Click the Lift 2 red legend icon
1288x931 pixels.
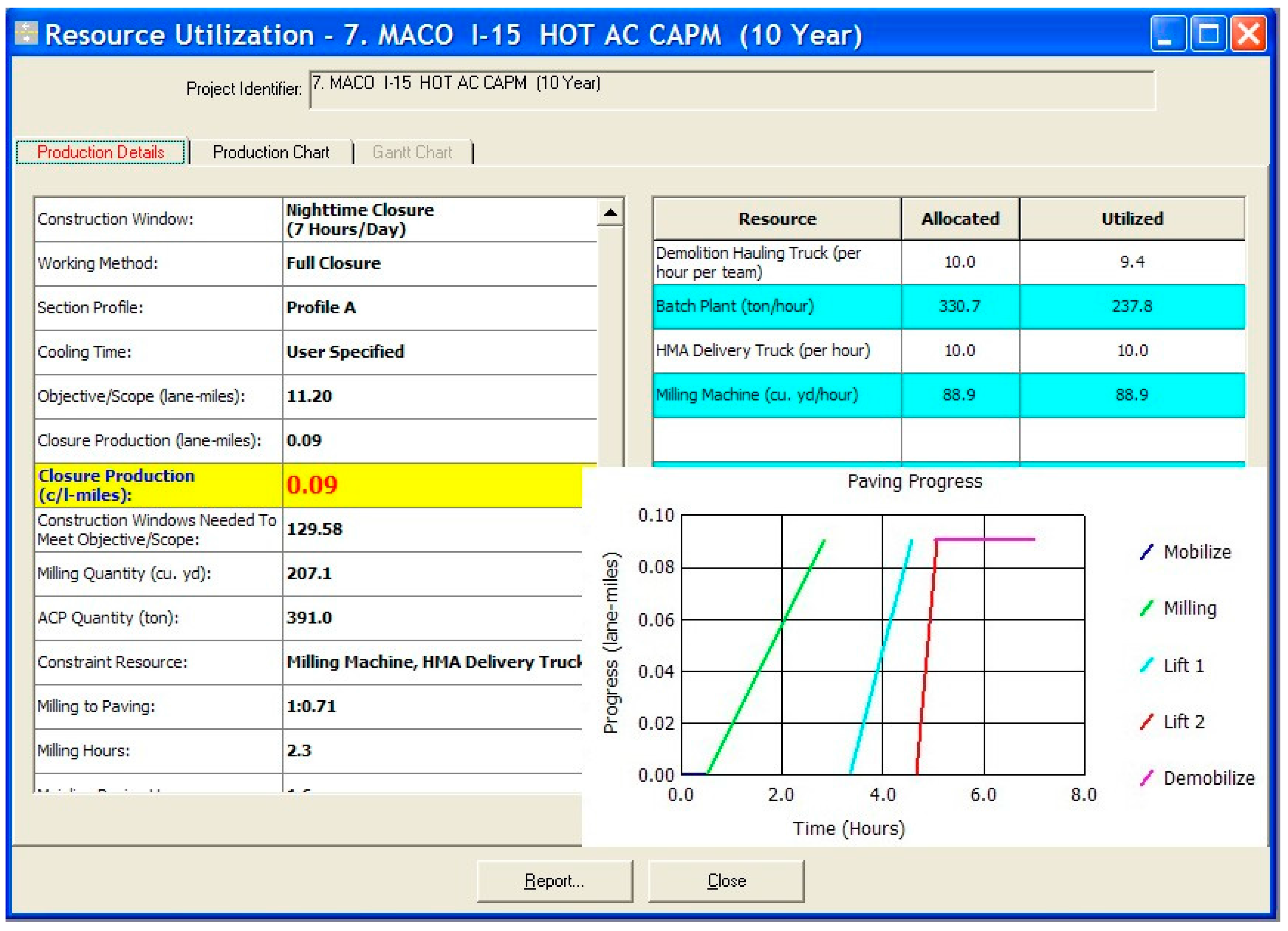click(x=1147, y=721)
